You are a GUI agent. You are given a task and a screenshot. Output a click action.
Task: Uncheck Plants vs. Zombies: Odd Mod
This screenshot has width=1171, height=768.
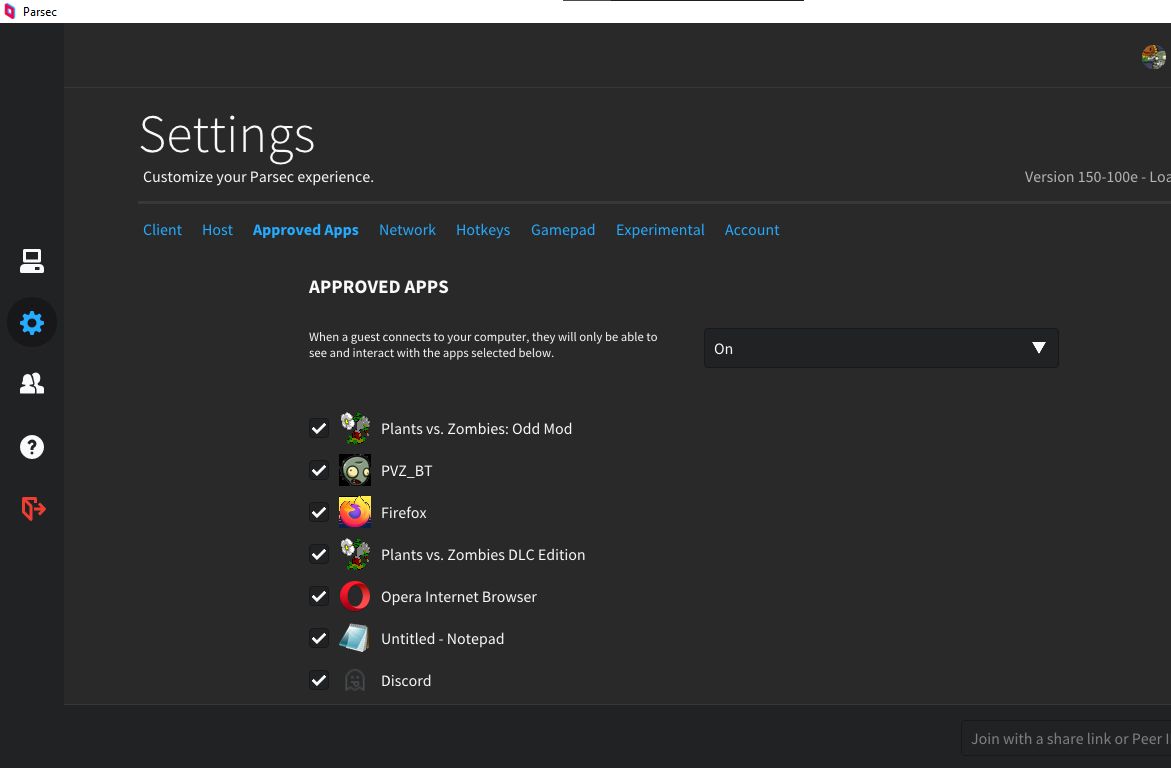click(319, 429)
